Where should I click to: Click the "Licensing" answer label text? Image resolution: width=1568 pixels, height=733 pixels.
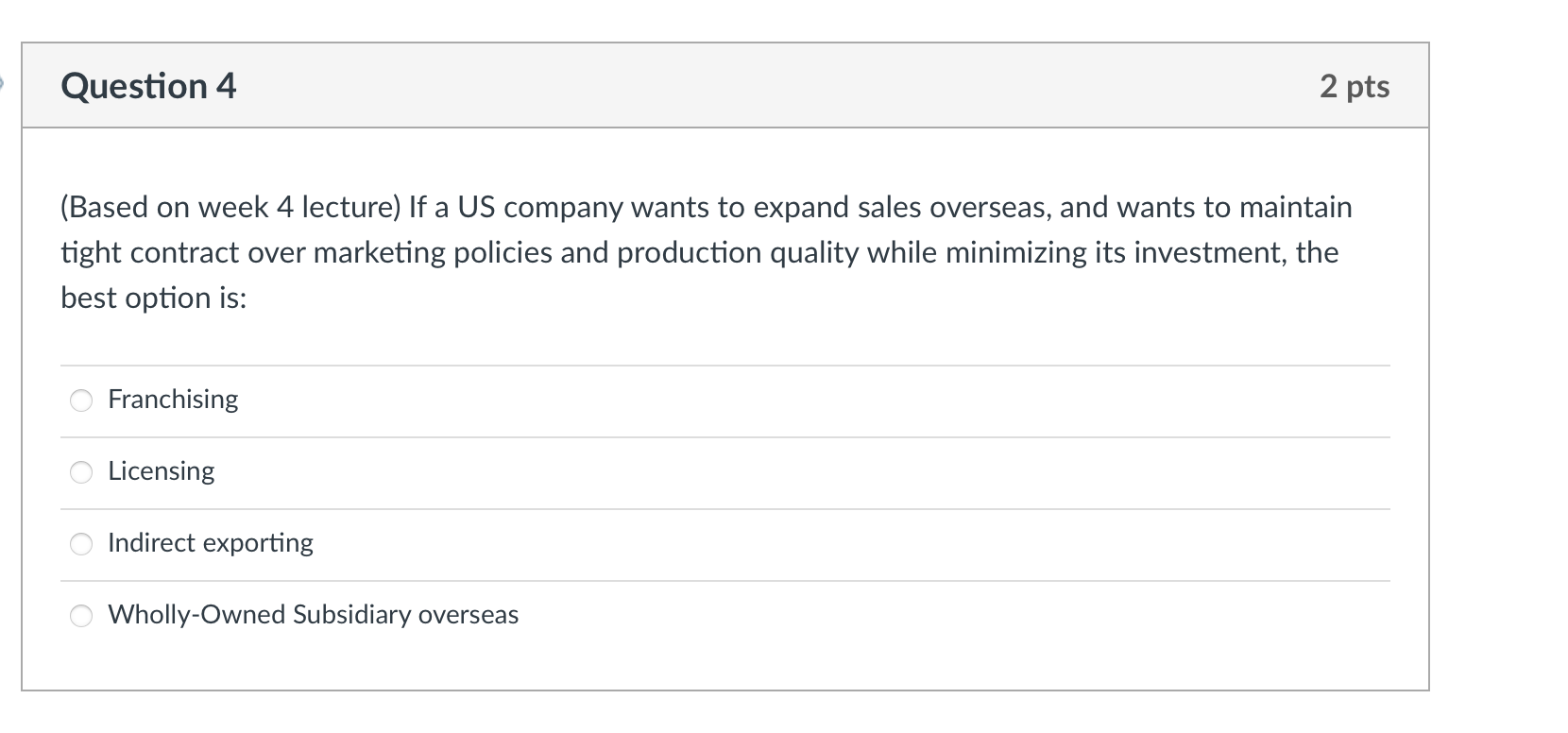pos(162,471)
